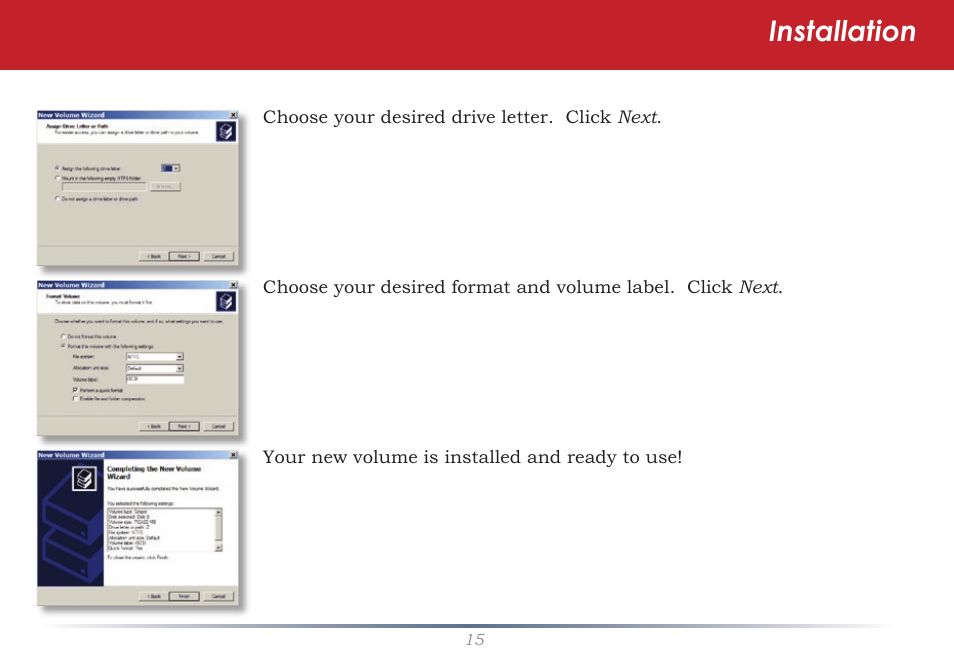This screenshot has height=661, width=954.
Task: Select Do not format this volume option
Action: [x=63, y=336]
